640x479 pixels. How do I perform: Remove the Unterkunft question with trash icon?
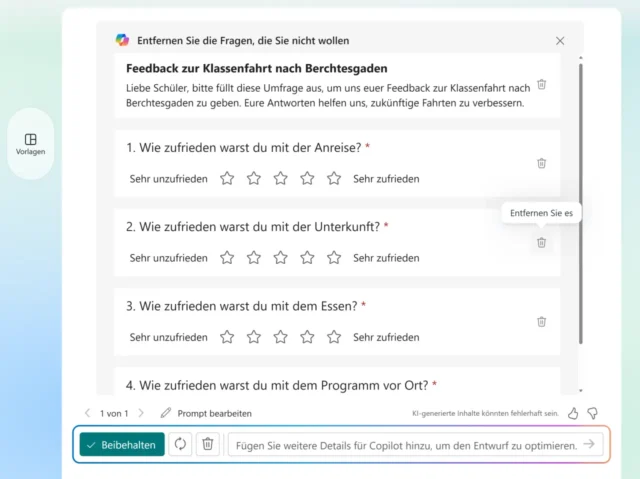(541, 242)
